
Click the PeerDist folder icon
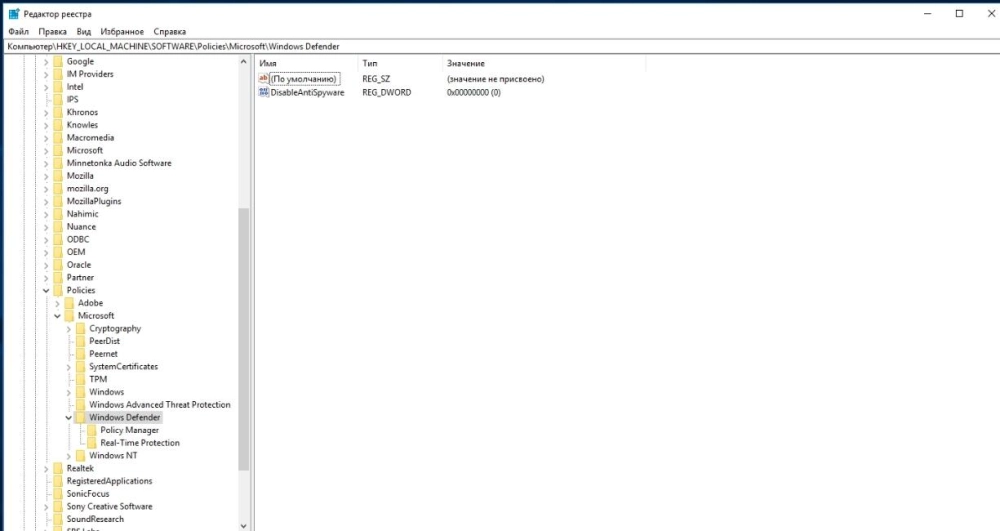pos(80,342)
